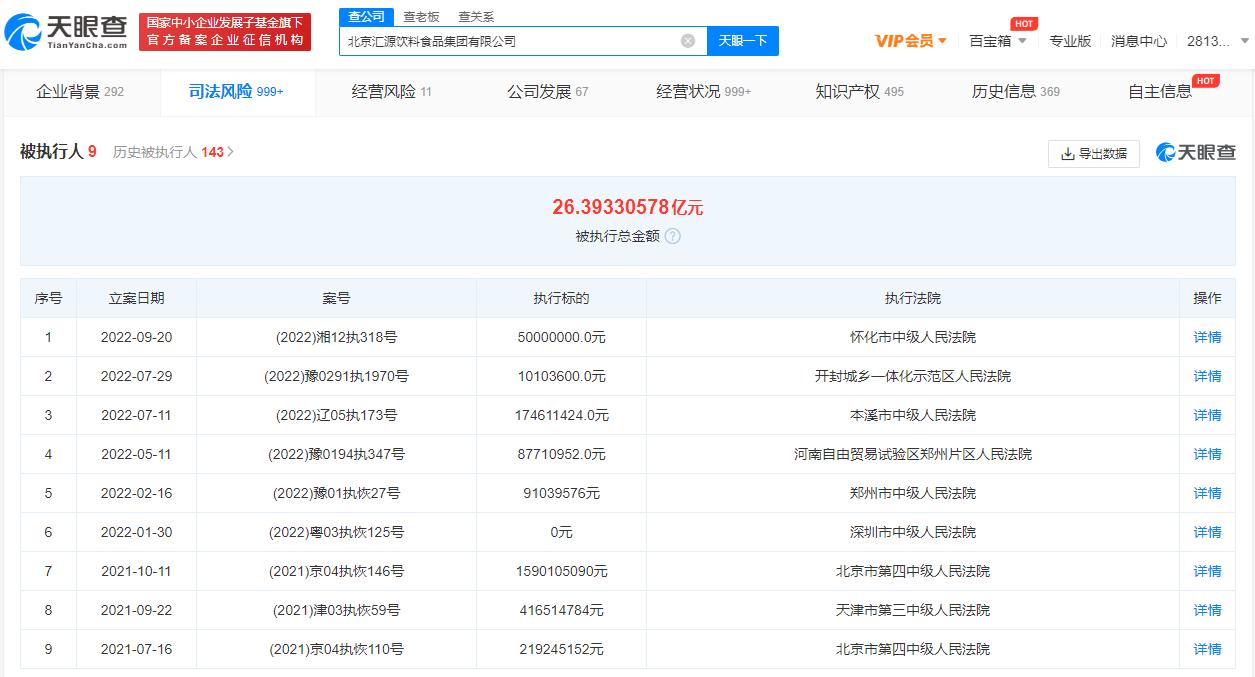This screenshot has height=677, width=1255.
Task: Click the court name 开封城乡一体化示范区人民法院
Action: [913, 376]
